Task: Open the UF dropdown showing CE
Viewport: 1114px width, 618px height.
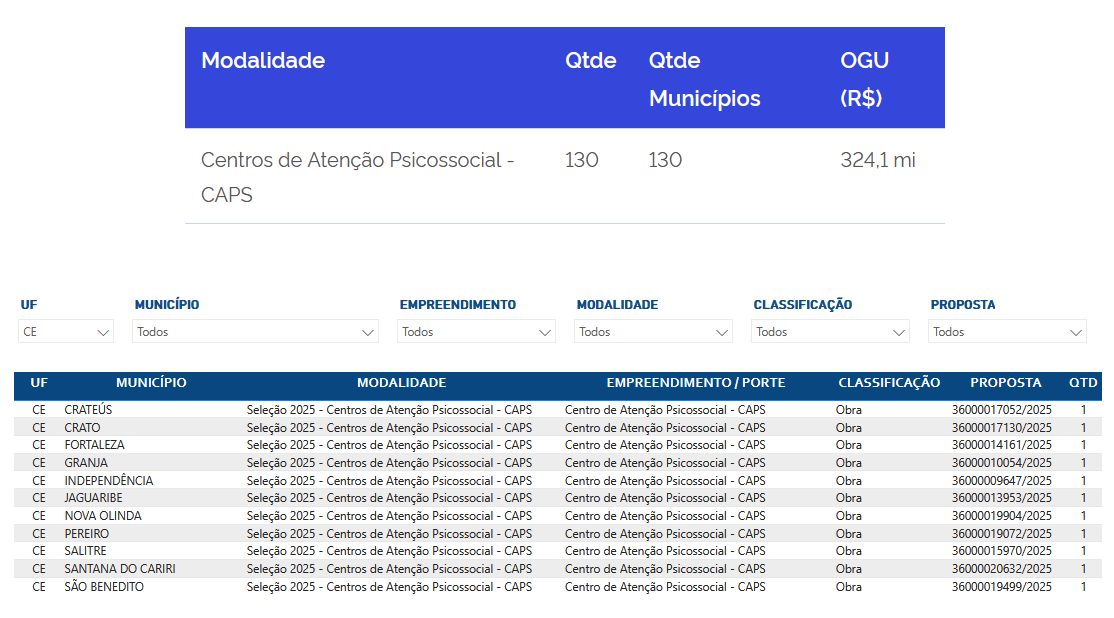Action: pyautogui.click(x=66, y=332)
